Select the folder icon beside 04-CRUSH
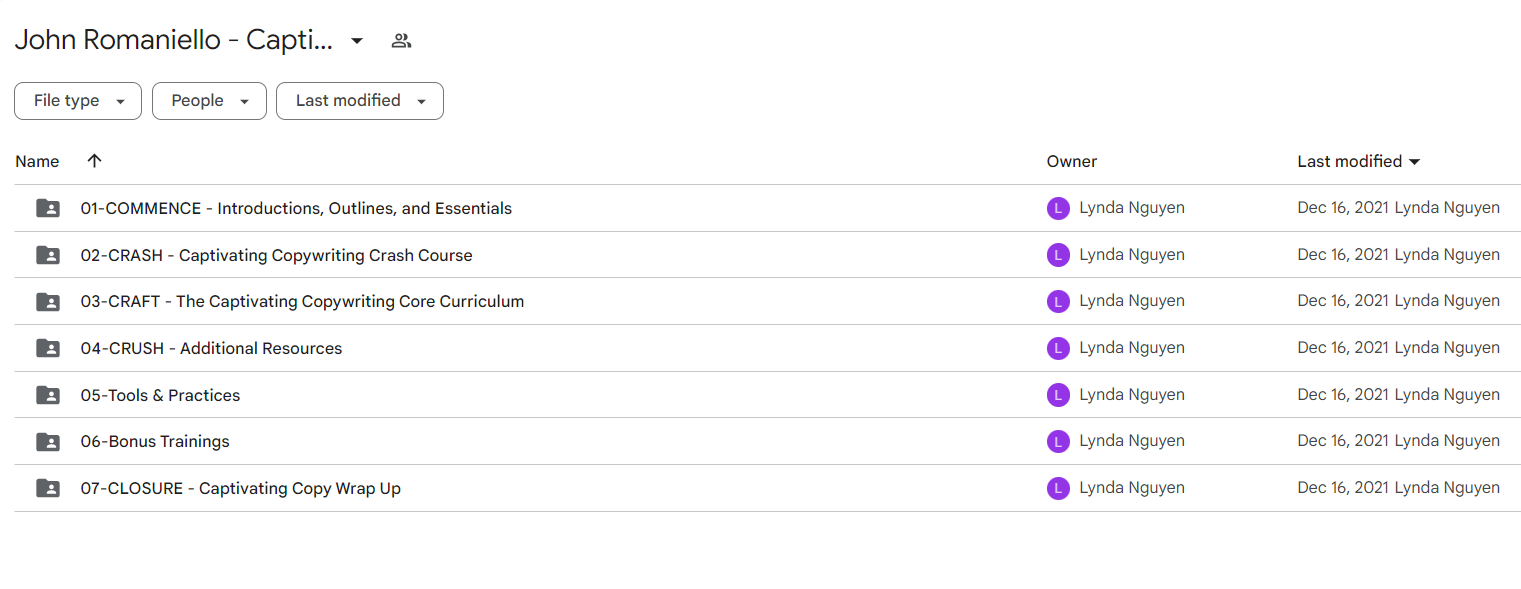The height and width of the screenshot is (589, 1521). 48,348
